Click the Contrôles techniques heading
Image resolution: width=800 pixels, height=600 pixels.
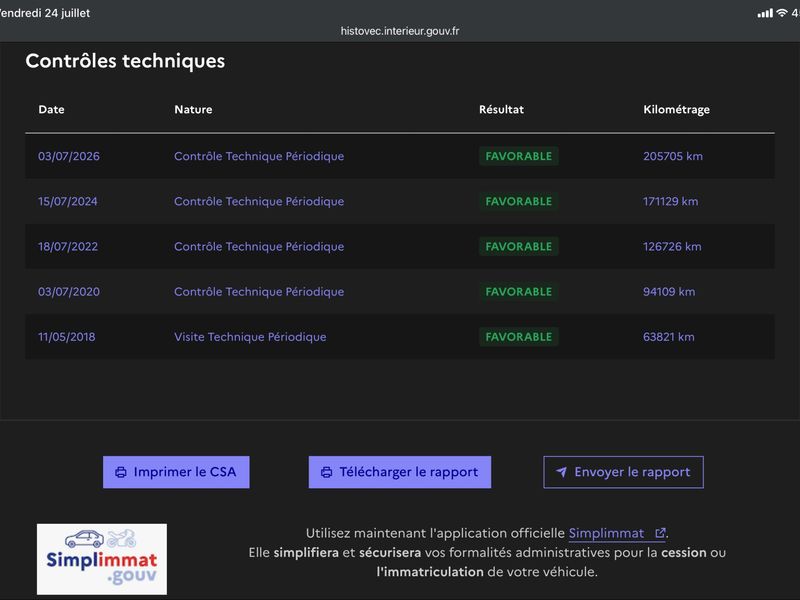(x=125, y=61)
